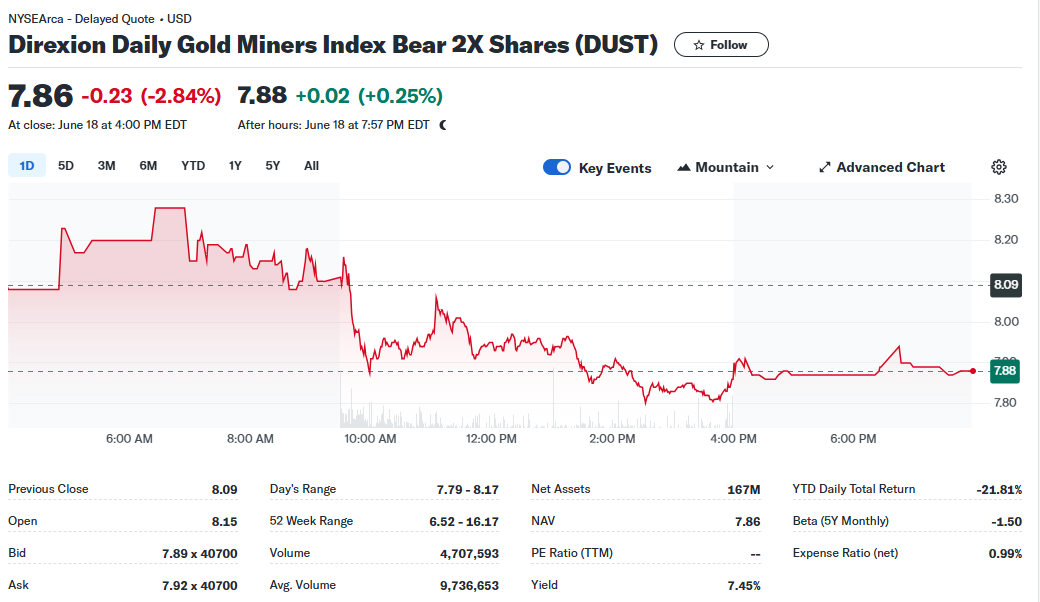1040x602 pixels.
Task: Click the red endpoint dot on the chart line
Action: click(x=972, y=371)
